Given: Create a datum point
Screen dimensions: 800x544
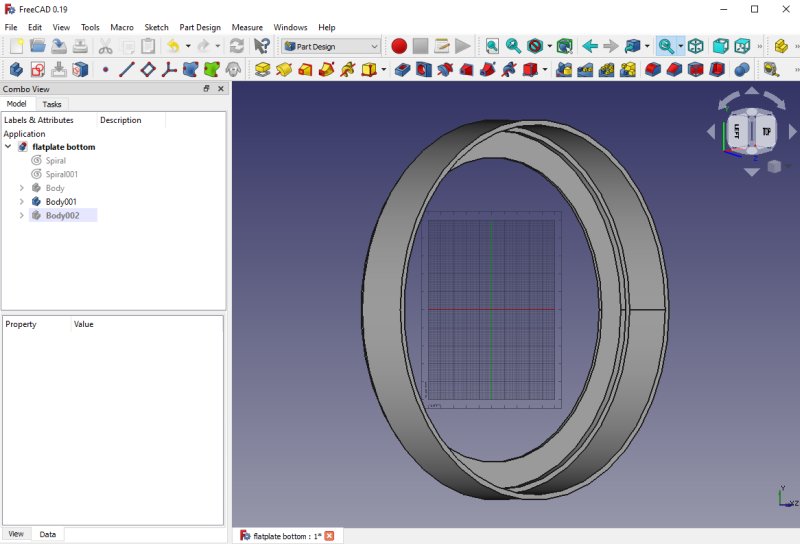Looking at the screenshot, I should [105, 69].
